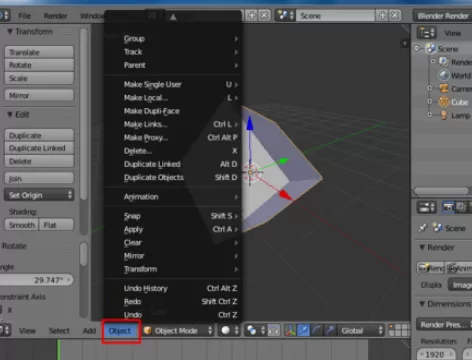The width and height of the screenshot is (472, 360).
Task: Click the Duplicate Linked button
Action: tap(39, 148)
